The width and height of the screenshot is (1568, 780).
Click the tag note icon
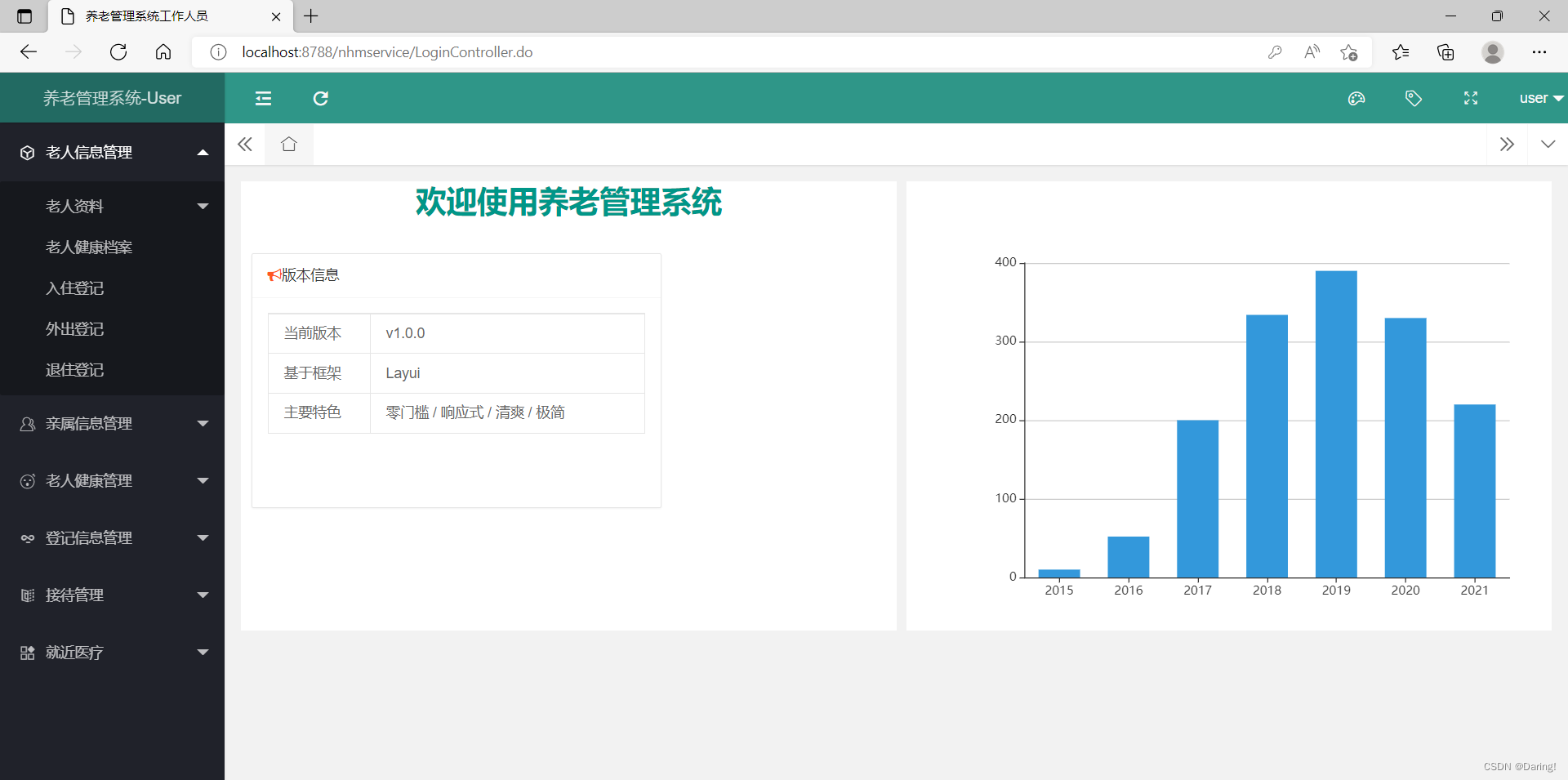[x=1414, y=99]
